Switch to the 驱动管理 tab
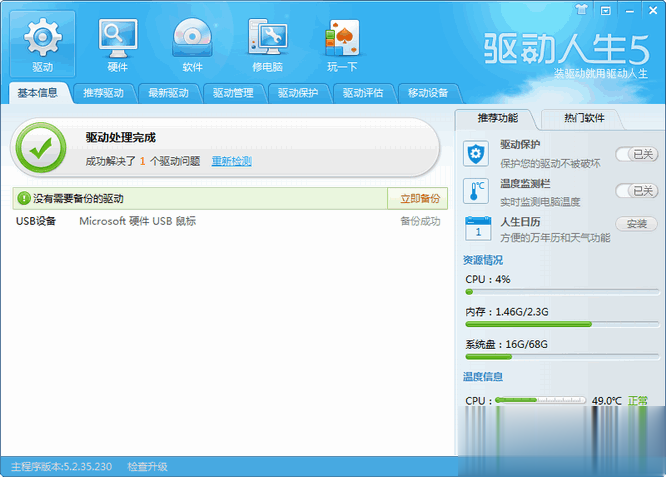Image resolution: width=666 pixels, height=477 pixels. [234, 93]
